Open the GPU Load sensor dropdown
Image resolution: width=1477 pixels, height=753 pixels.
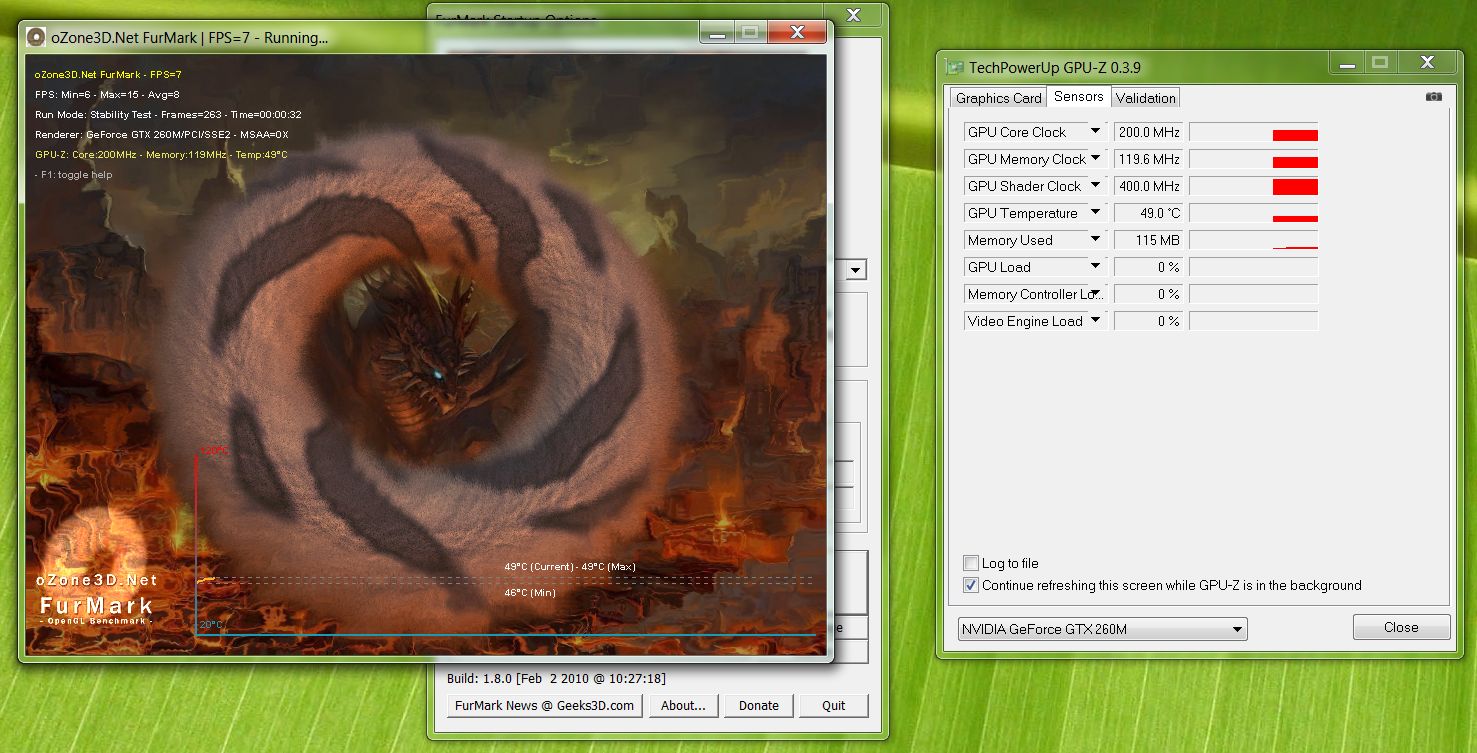click(x=1095, y=267)
